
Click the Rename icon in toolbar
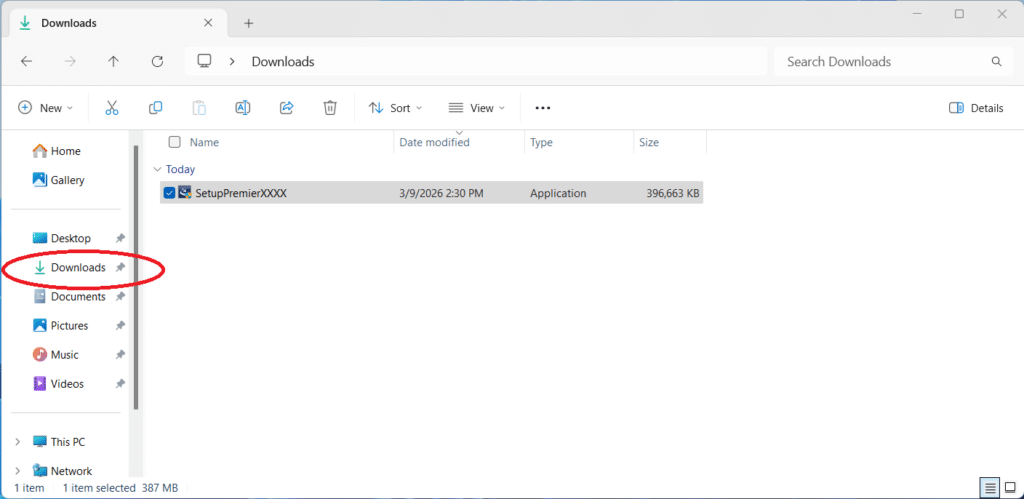pos(242,108)
